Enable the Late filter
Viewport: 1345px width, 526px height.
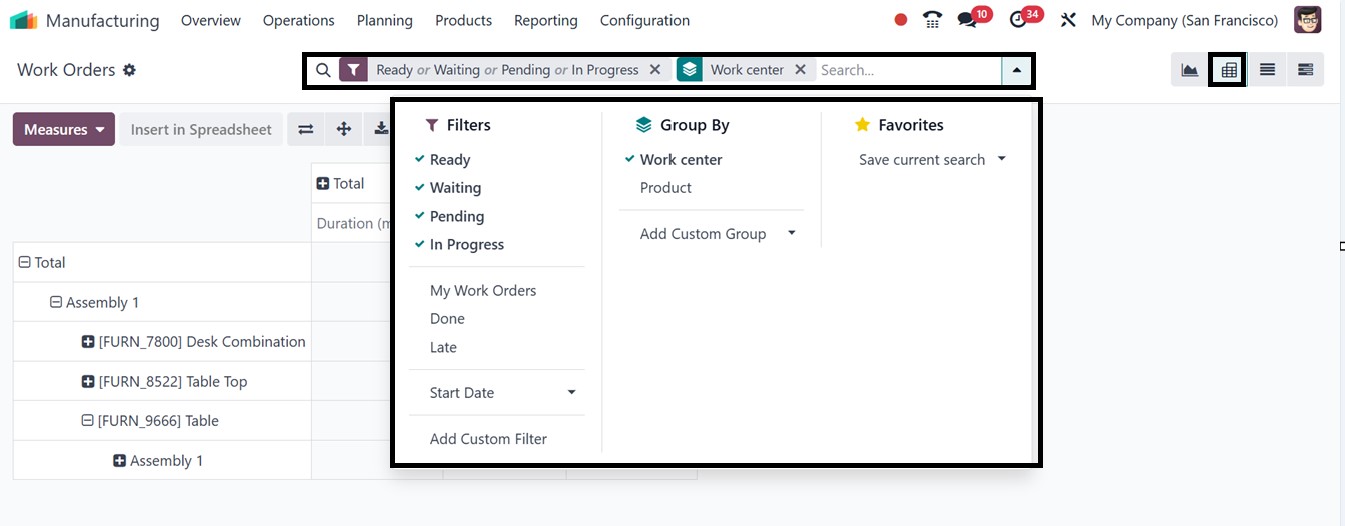point(443,347)
